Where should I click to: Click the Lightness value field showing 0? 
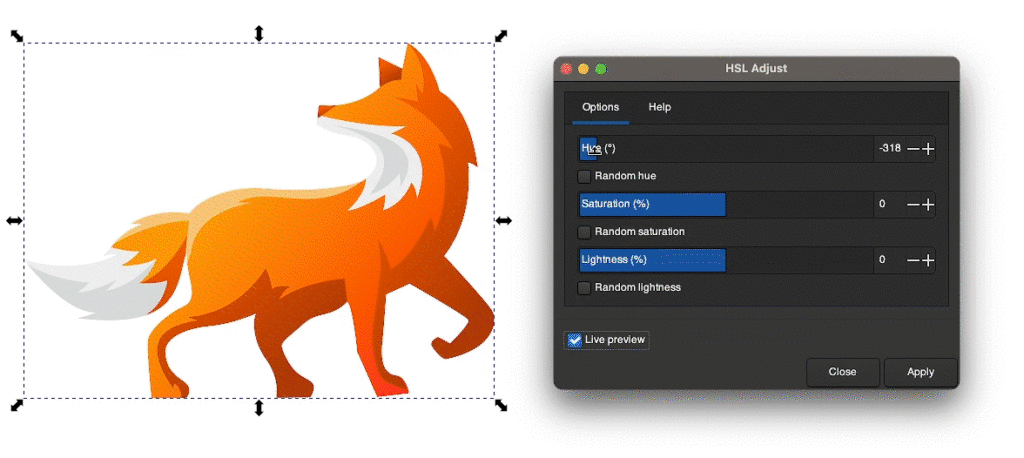tap(889, 260)
